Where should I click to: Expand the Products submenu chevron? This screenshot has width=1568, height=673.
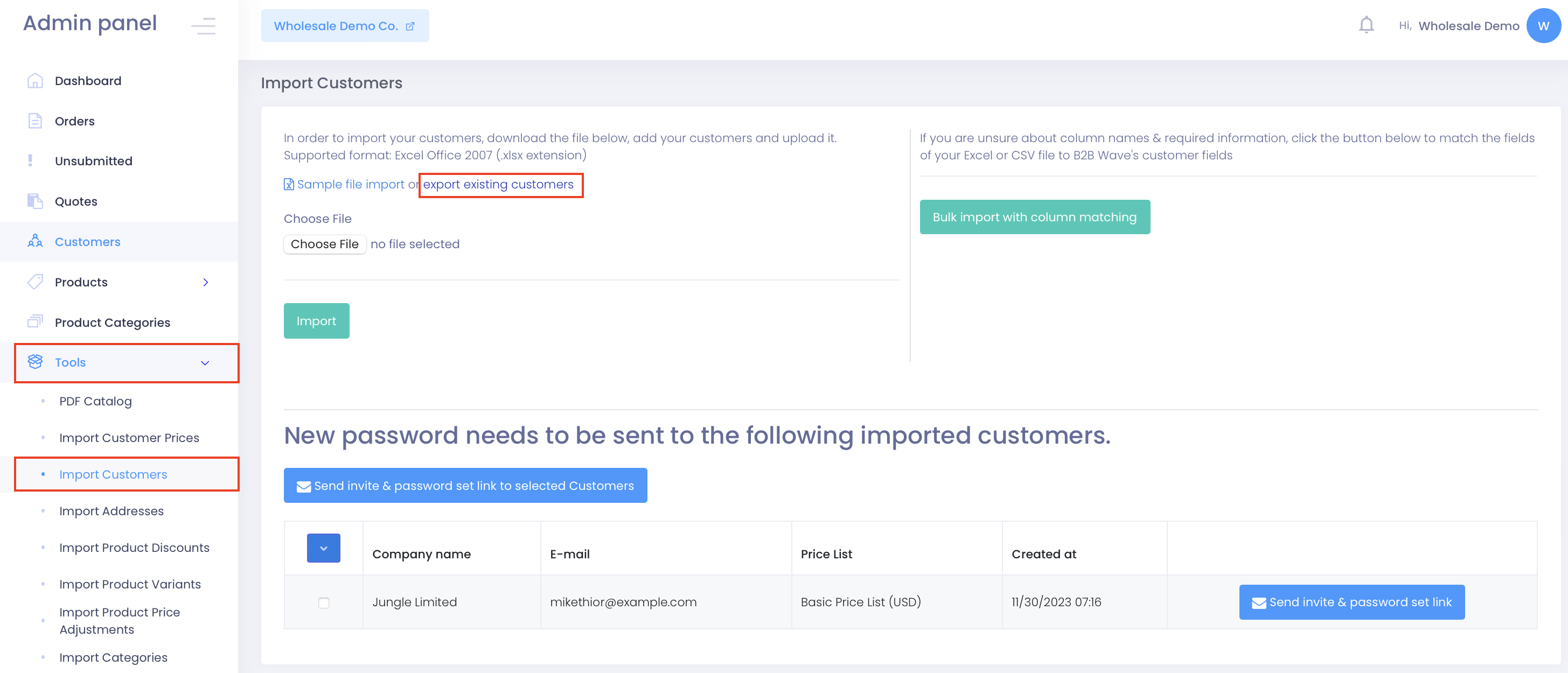[x=206, y=282]
